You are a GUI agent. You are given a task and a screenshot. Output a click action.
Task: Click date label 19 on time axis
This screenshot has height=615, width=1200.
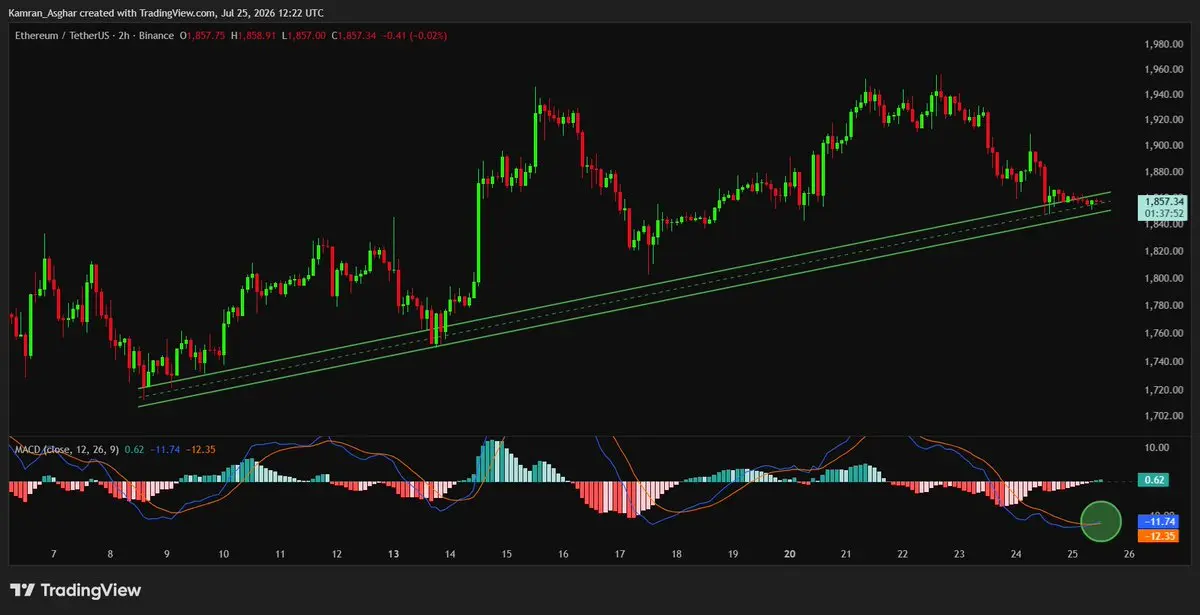[733, 554]
